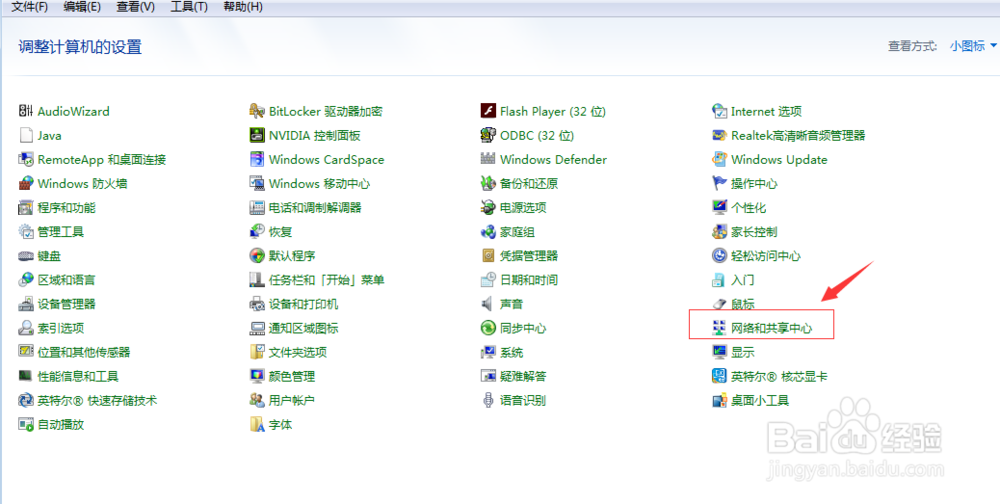The width and height of the screenshot is (1000, 504).
Task: Open the 任务栏和「开始」菜单 link
Action: pyautogui.click(x=327, y=280)
